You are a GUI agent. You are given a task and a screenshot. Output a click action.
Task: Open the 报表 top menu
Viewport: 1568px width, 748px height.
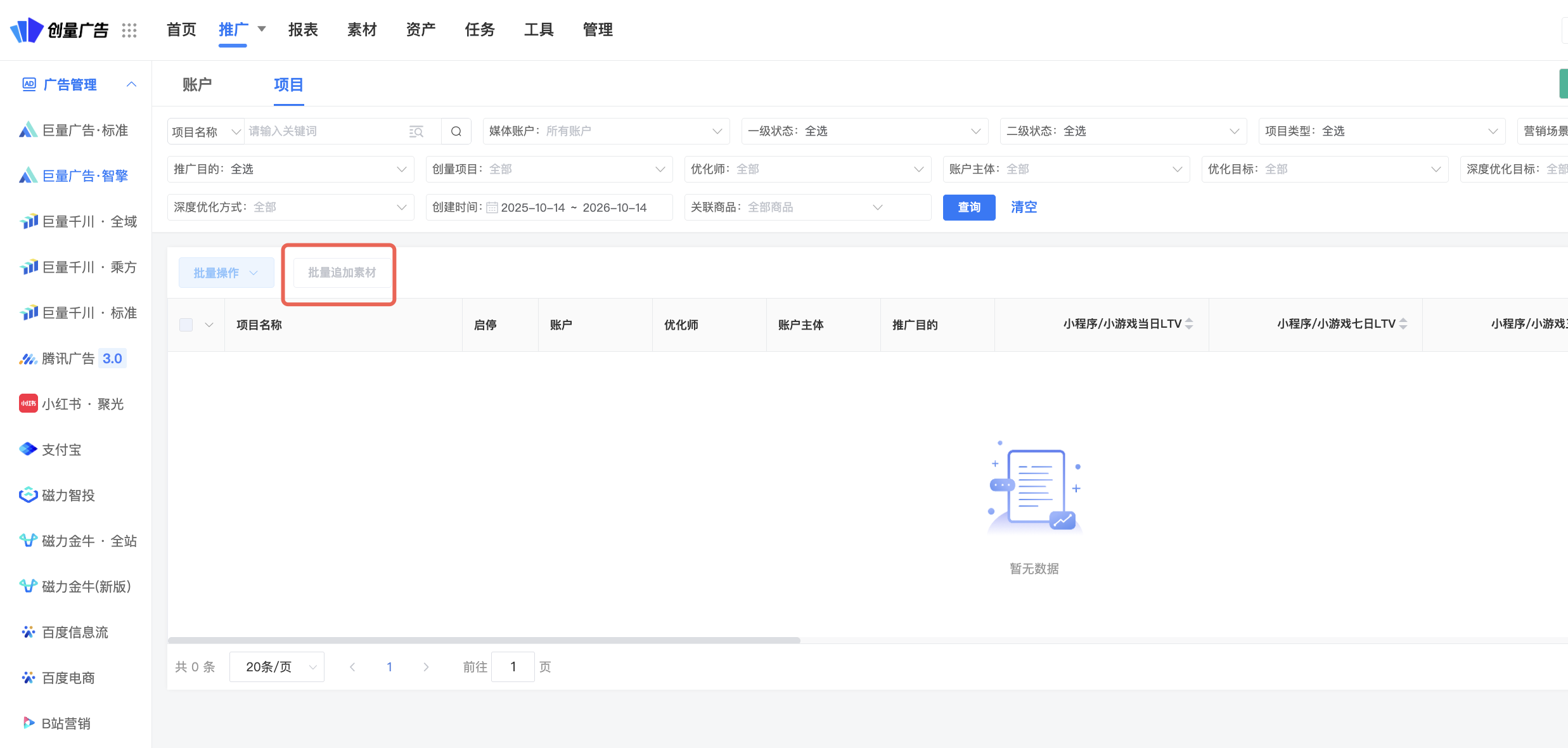click(303, 30)
